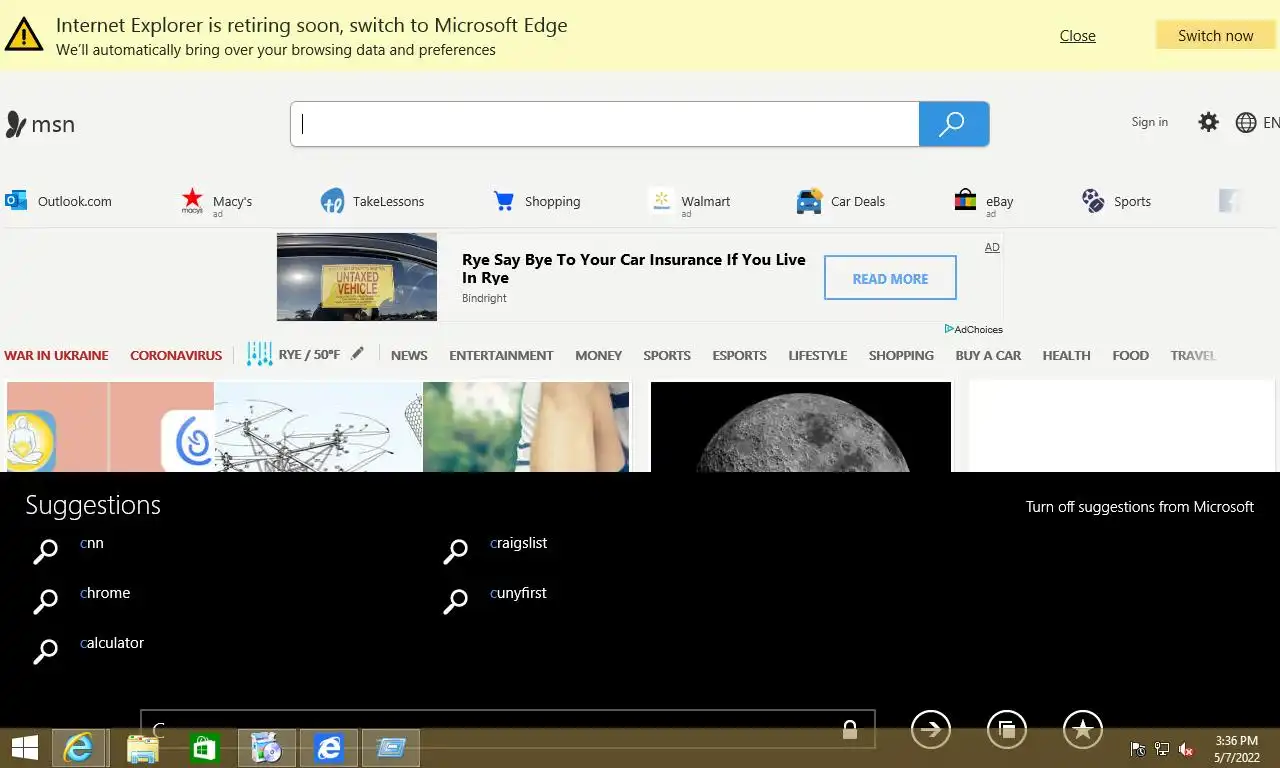Open the favorites star button
Image resolution: width=1280 pixels, height=768 pixels.
(x=1083, y=730)
